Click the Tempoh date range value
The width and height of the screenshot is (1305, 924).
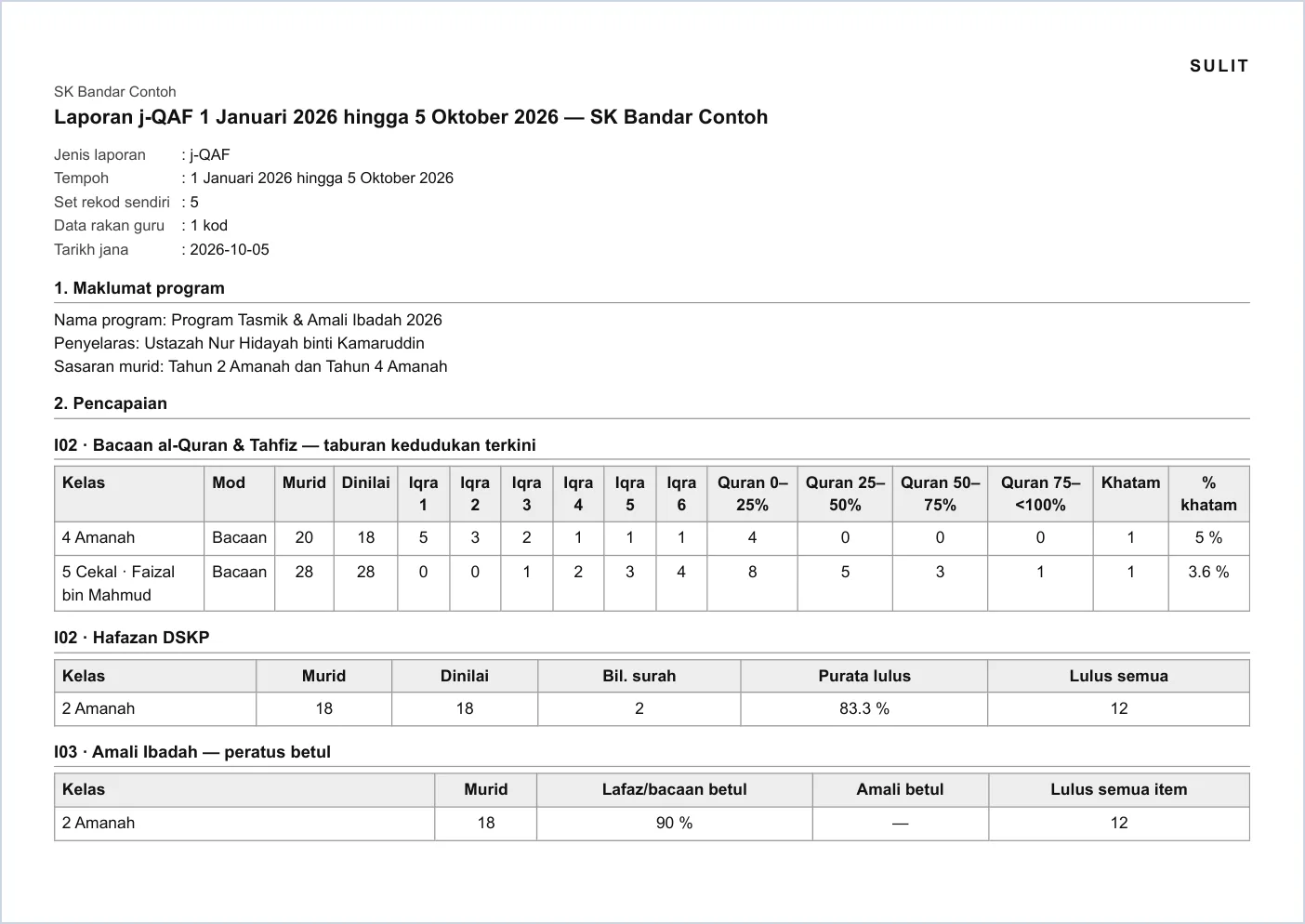click(322, 178)
